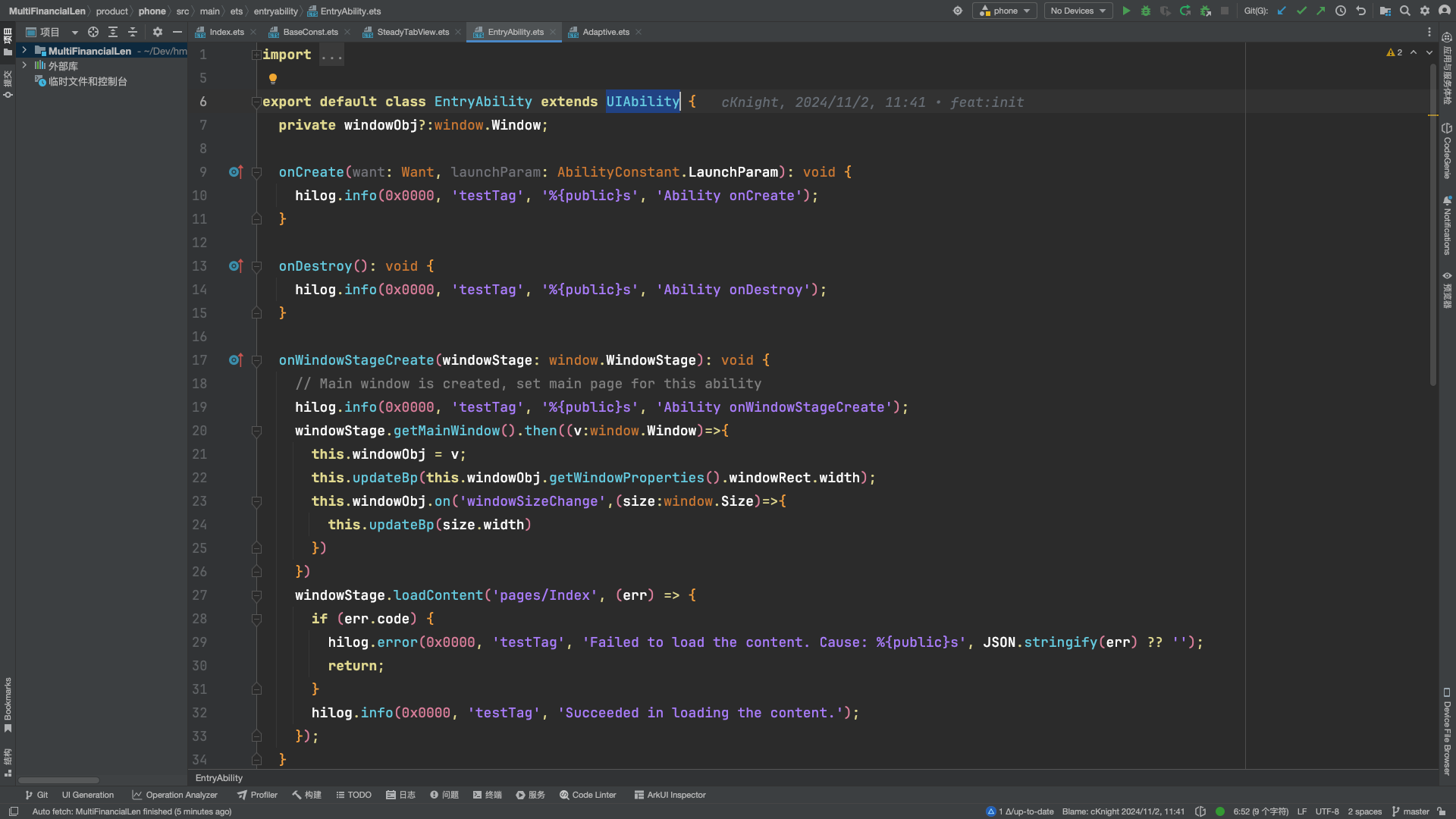The height and width of the screenshot is (819, 1456).
Task: Open the 终端 terminal tool window
Action: tap(487, 795)
